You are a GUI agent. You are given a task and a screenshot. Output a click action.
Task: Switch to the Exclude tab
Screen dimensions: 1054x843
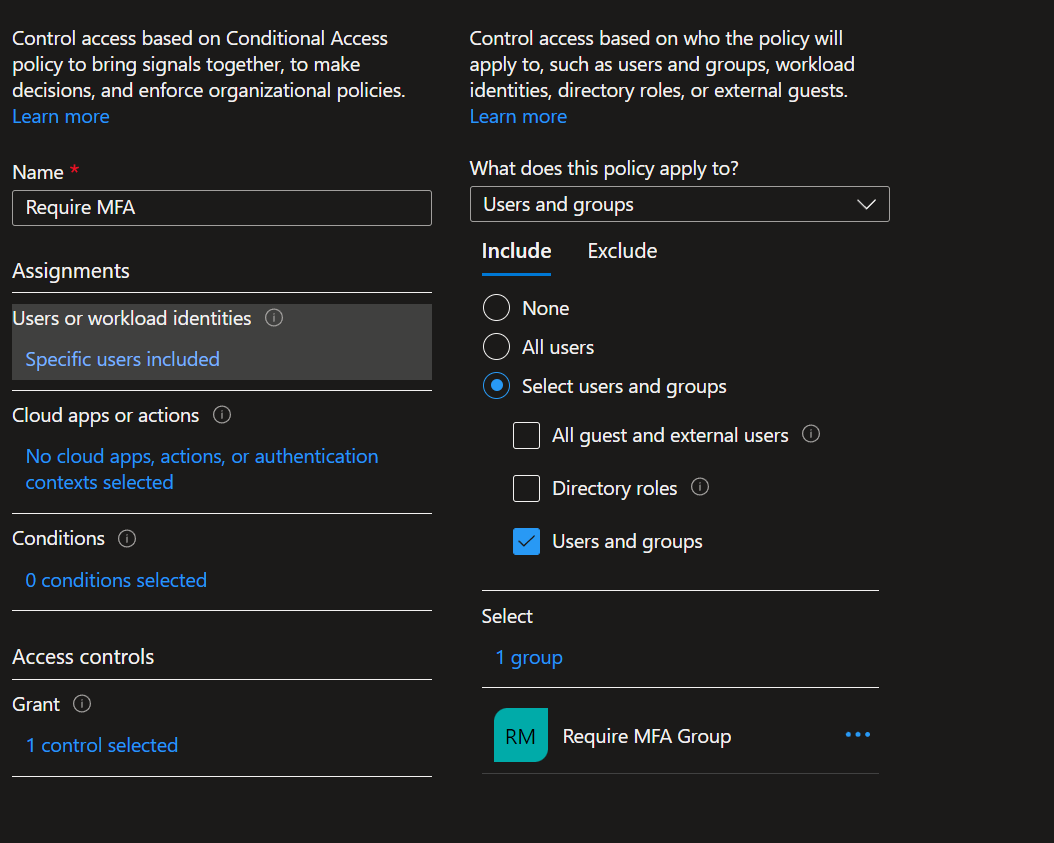point(622,251)
